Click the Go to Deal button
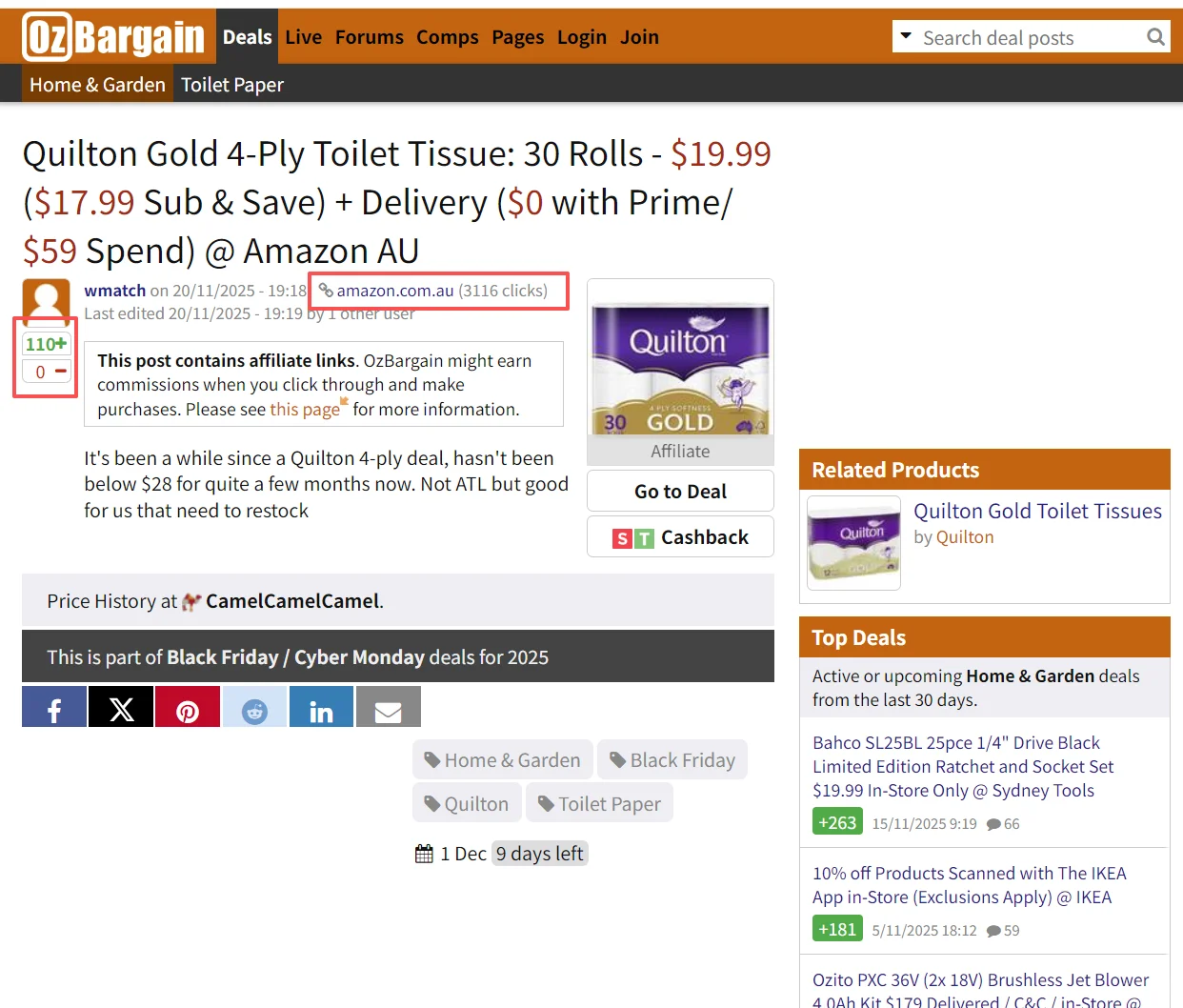Screen dimensions: 1183x1008 680,491
